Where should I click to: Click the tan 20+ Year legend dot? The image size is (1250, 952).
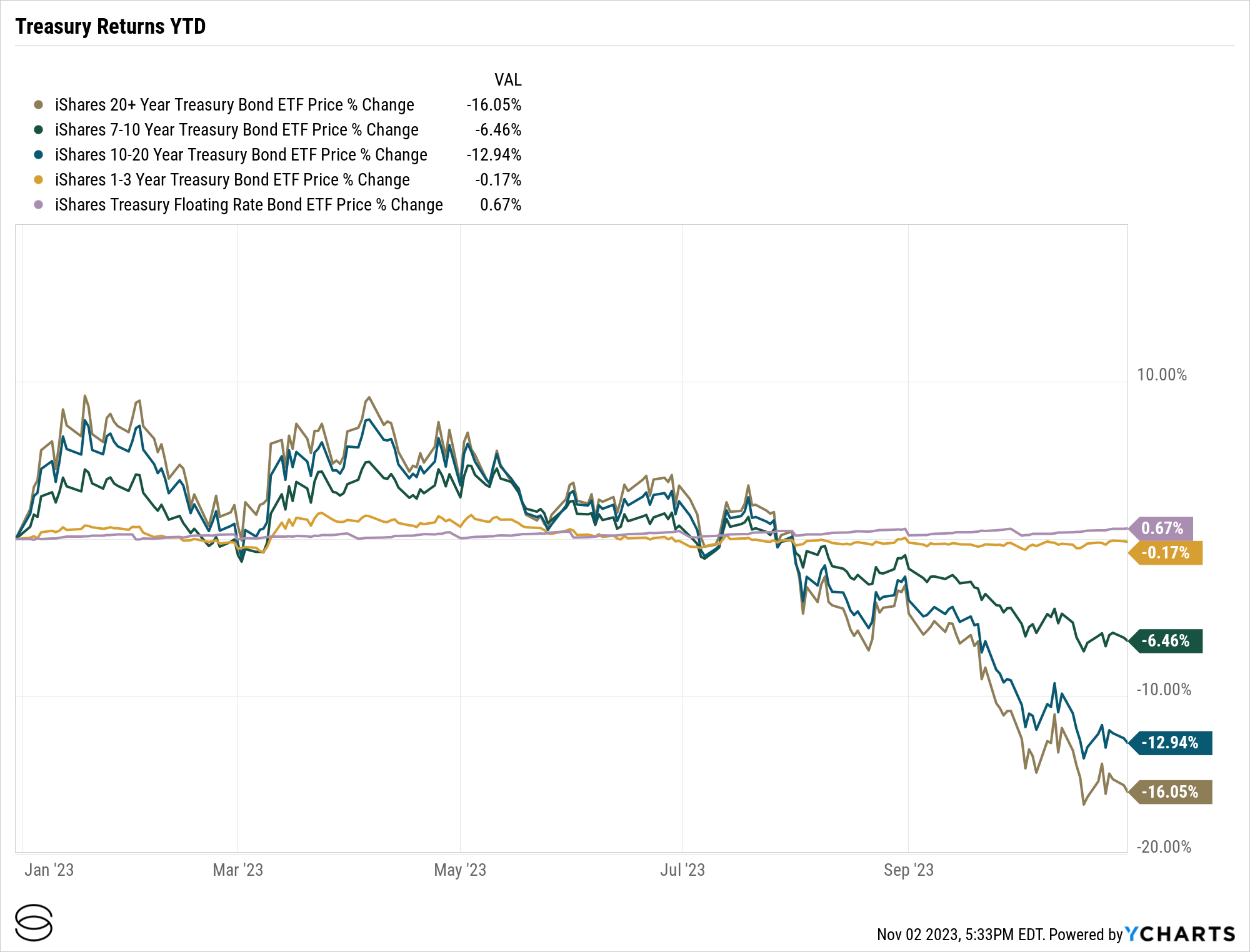[39, 105]
